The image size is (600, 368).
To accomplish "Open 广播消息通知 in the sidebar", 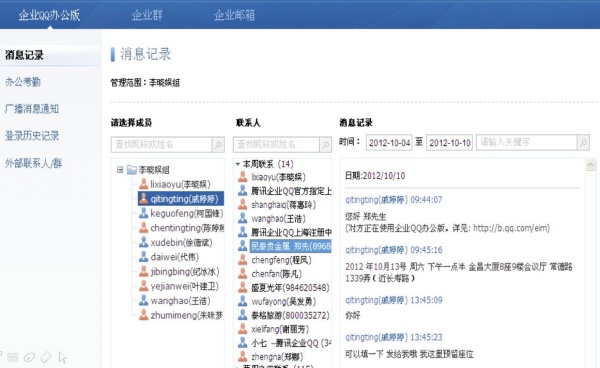I will click(x=32, y=109).
